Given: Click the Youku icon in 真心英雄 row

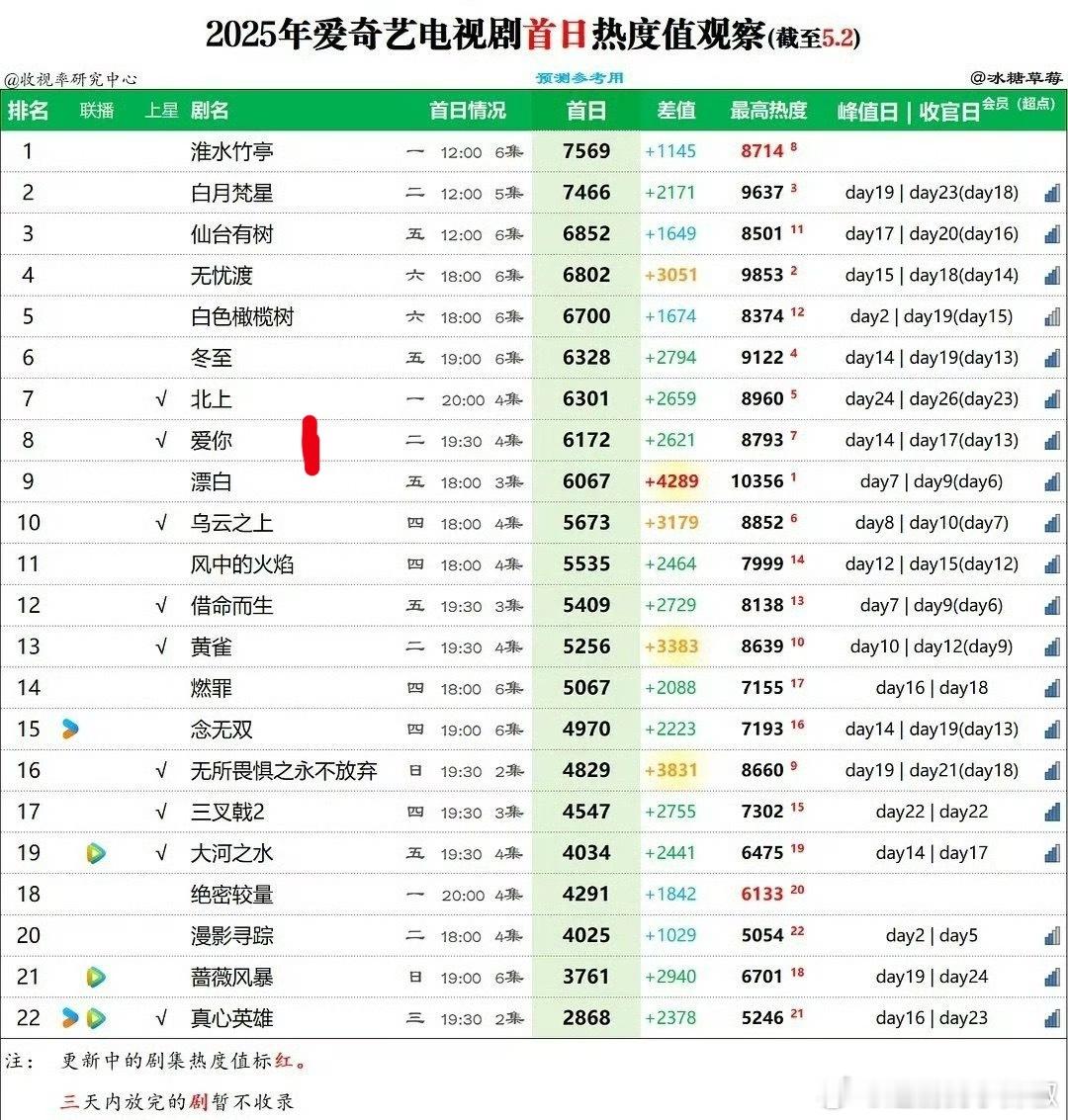Looking at the screenshot, I should point(70,1018).
